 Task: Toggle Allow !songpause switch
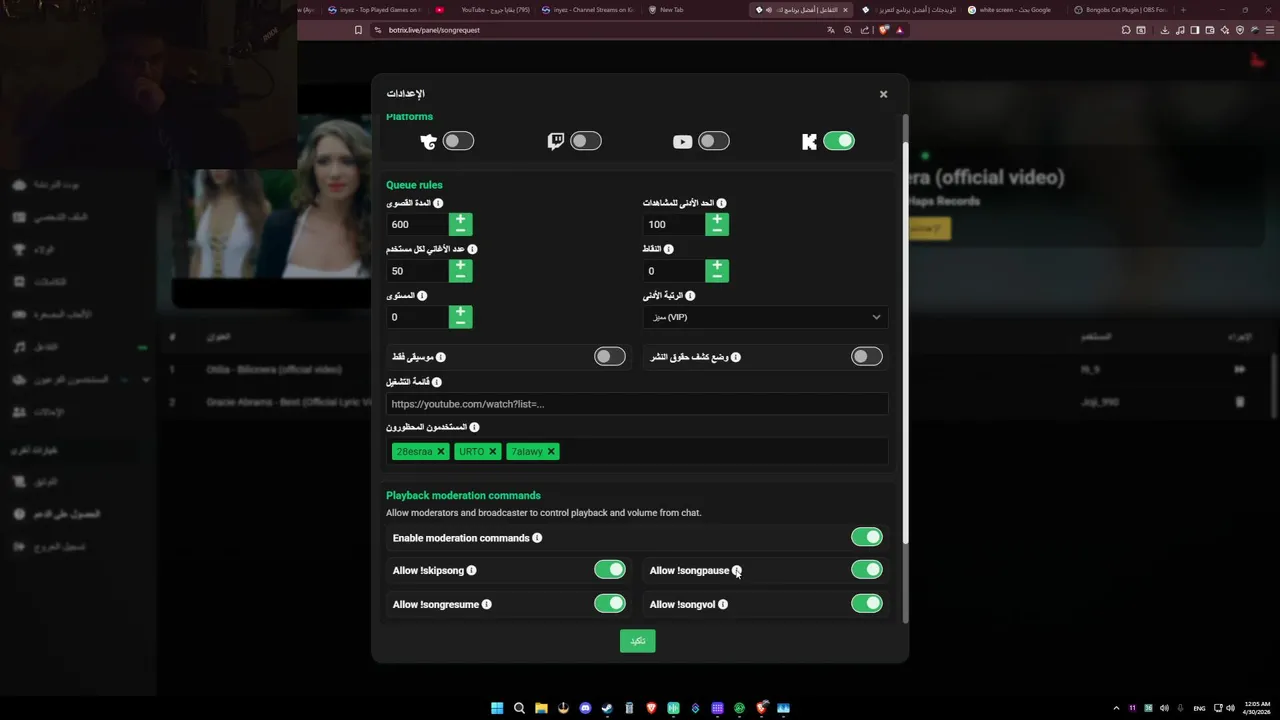(x=866, y=570)
